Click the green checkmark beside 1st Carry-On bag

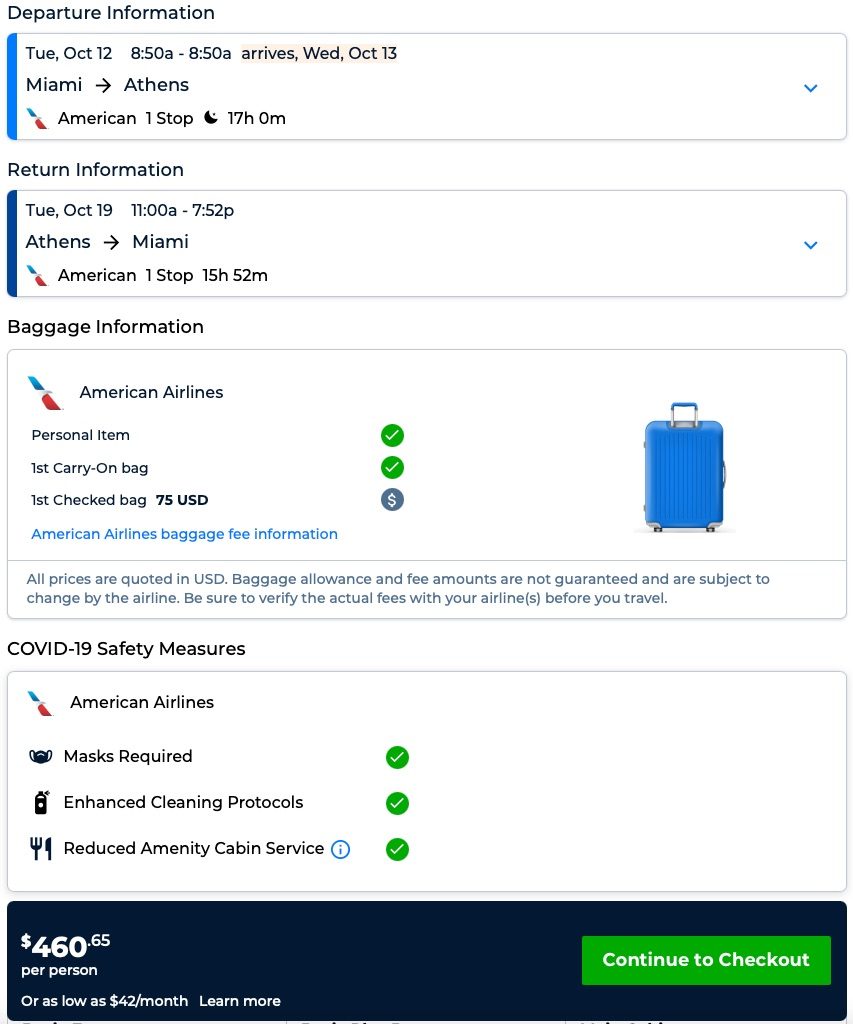(392, 467)
